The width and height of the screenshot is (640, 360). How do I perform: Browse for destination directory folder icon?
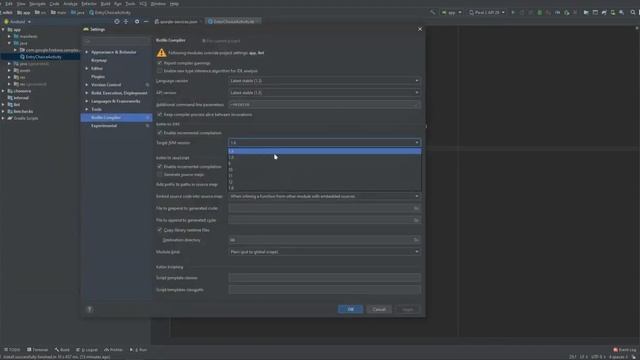click(x=416, y=240)
